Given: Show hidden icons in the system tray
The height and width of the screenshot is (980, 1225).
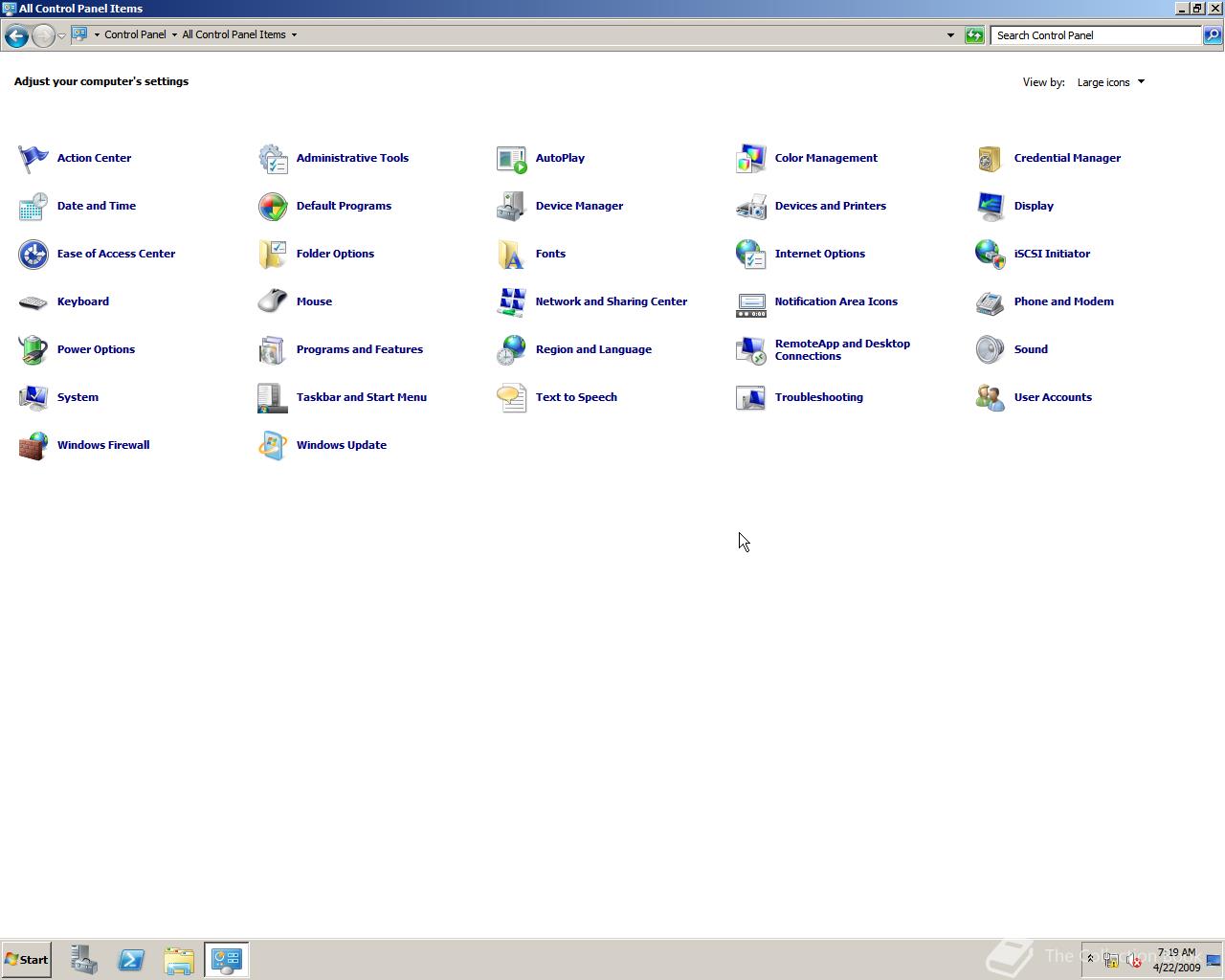Looking at the screenshot, I should click(x=1090, y=959).
